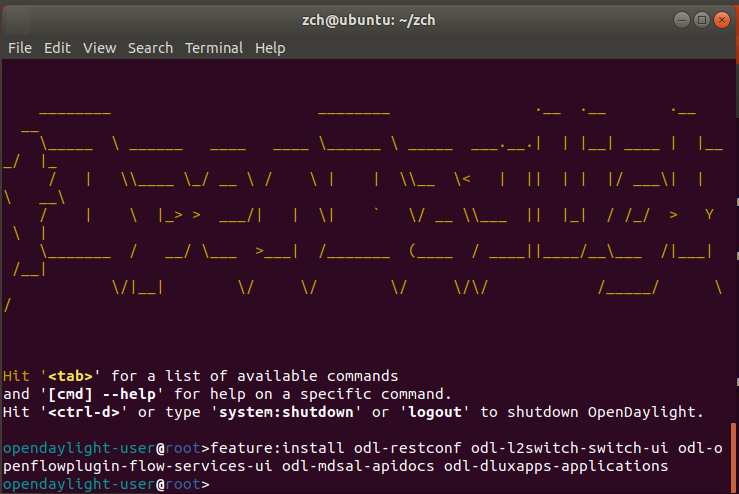Open the View menu
This screenshot has height=494, width=739.
pyautogui.click(x=99, y=48)
